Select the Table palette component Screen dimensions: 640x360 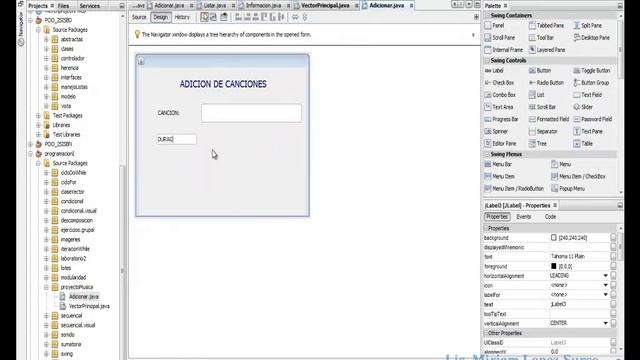coord(583,144)
